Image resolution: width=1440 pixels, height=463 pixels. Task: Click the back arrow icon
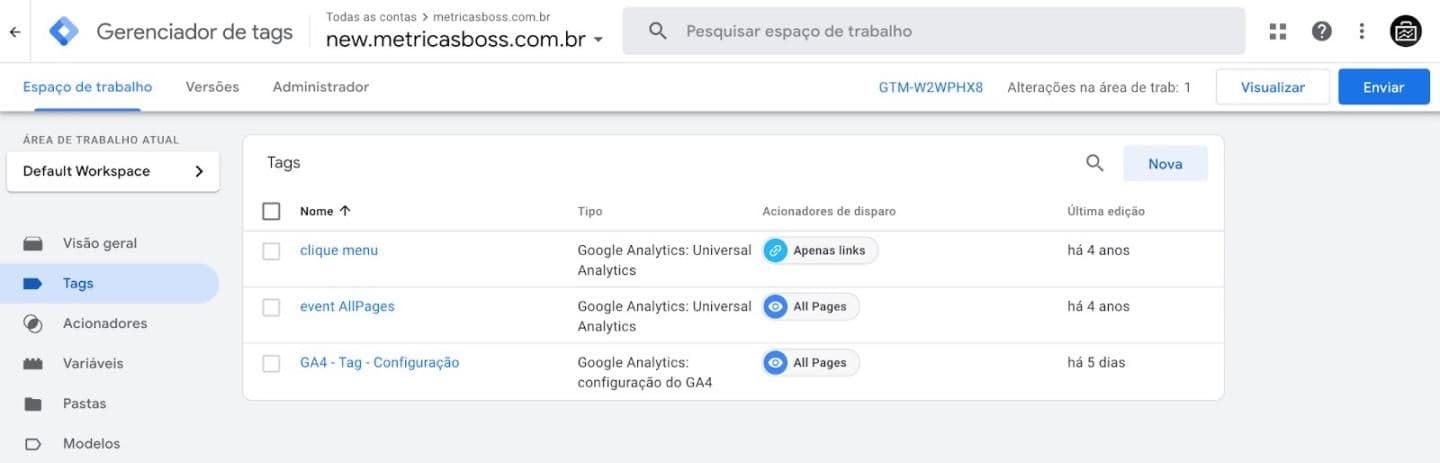point(15,31)
